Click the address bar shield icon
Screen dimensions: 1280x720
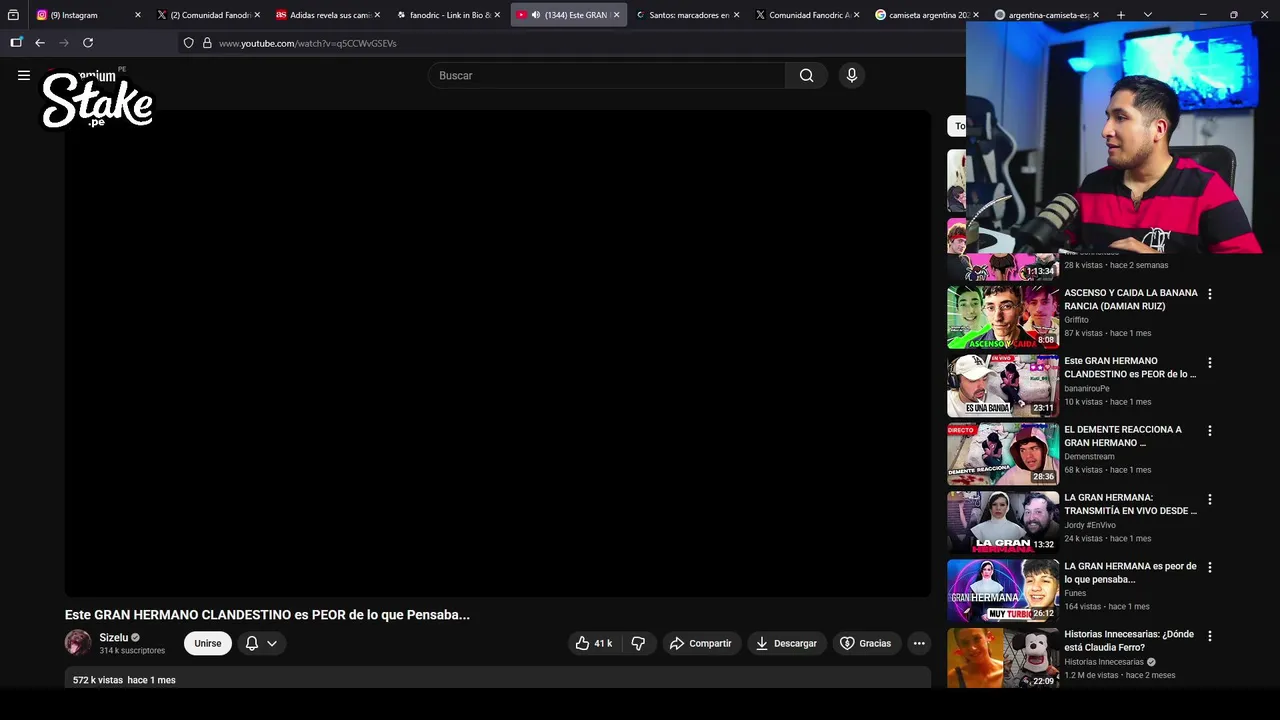[x=188, y=43]
